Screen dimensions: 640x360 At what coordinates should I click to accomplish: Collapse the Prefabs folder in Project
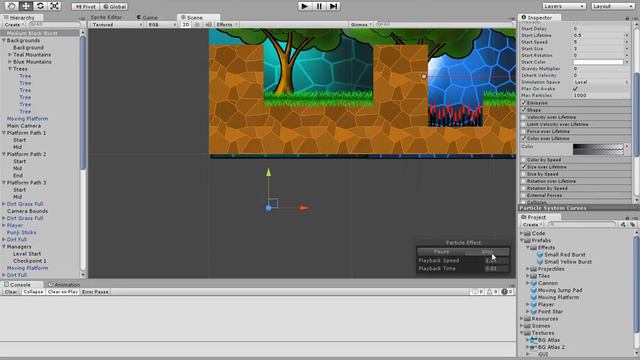[x=522, y=240]
